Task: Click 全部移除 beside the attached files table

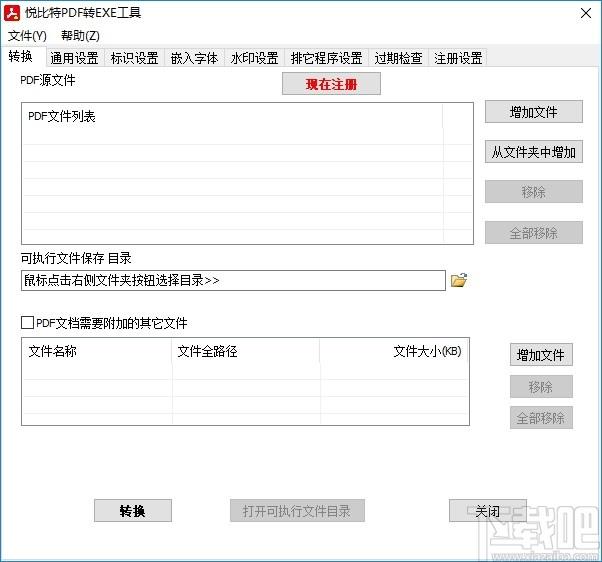Action: point(541,418)
